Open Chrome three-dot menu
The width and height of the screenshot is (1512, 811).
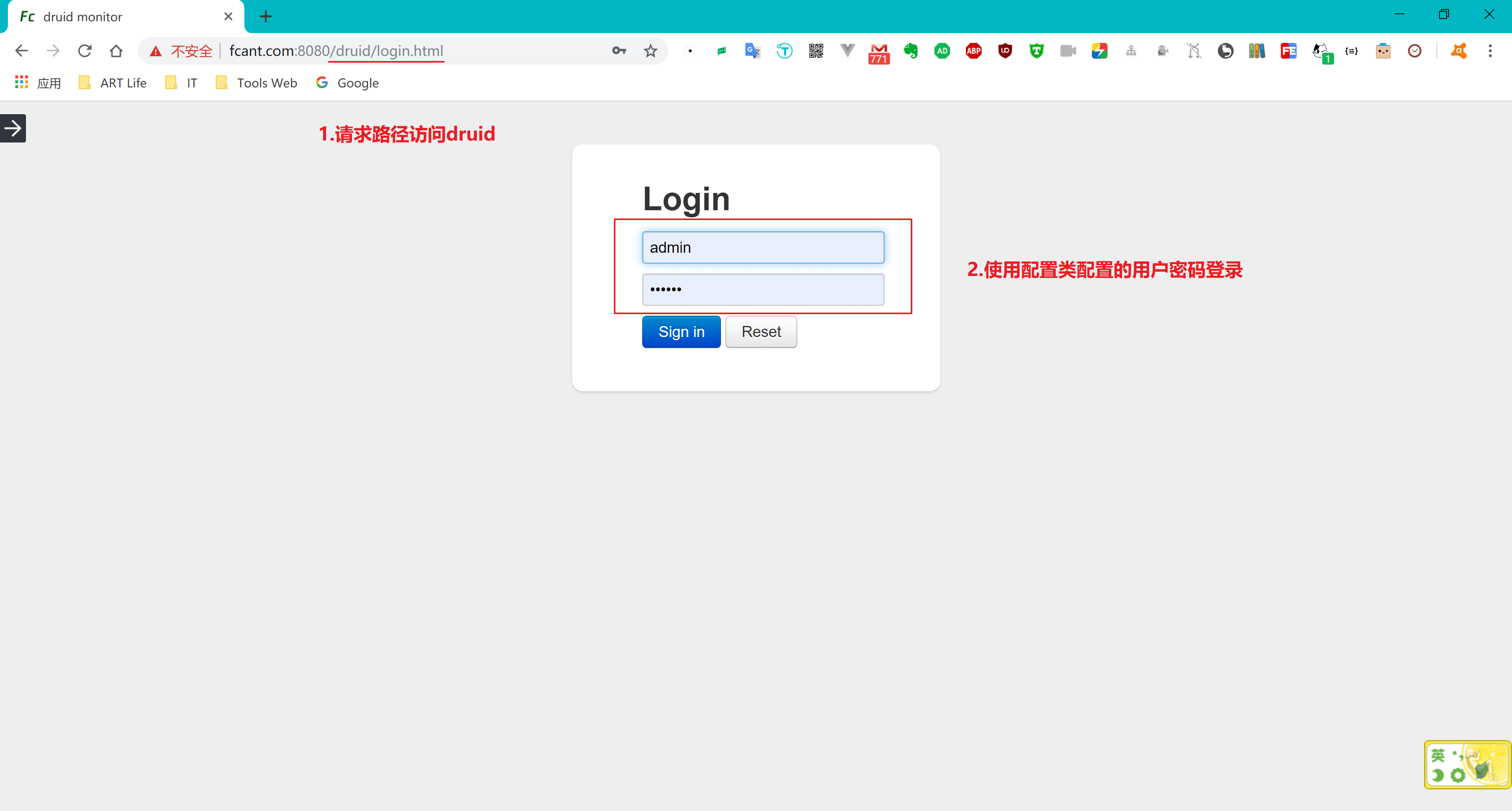coord(1490,51)
